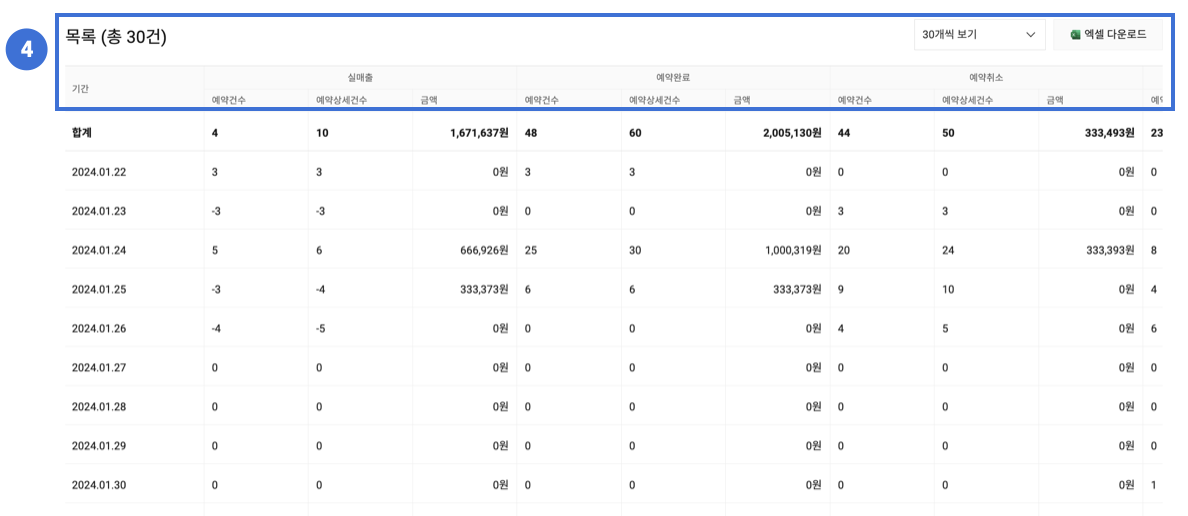
Task: Click the 예약취소 column group header
Action: [986, 77]
